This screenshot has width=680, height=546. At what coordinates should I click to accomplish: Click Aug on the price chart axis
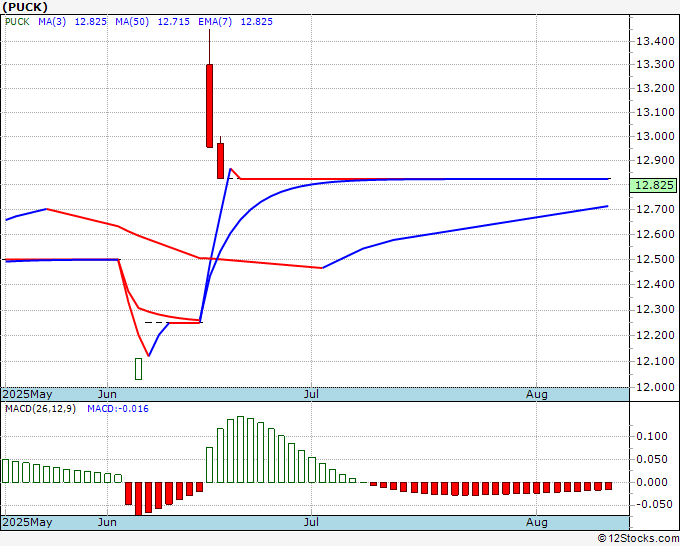pos(537,394)
